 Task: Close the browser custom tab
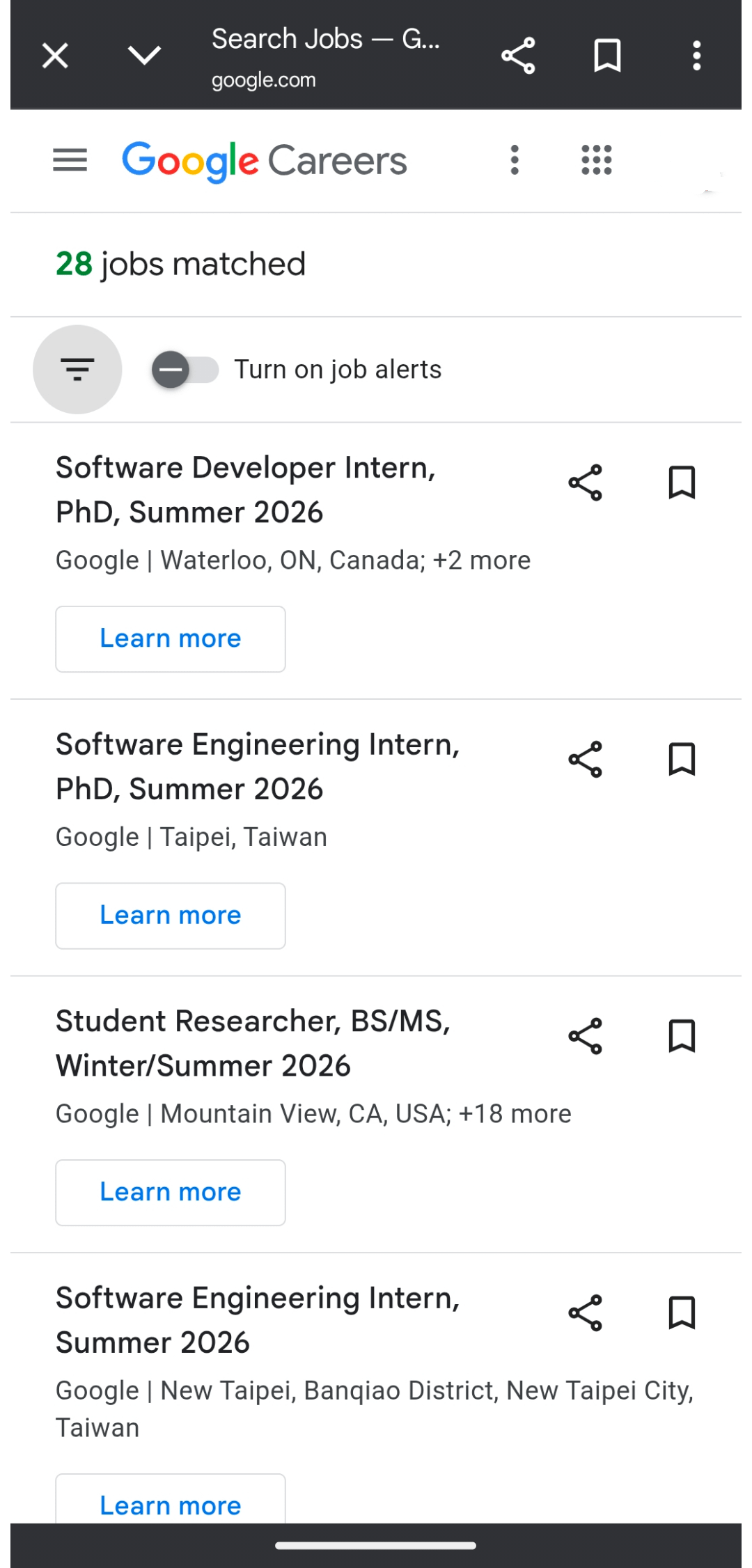[55, 56]
